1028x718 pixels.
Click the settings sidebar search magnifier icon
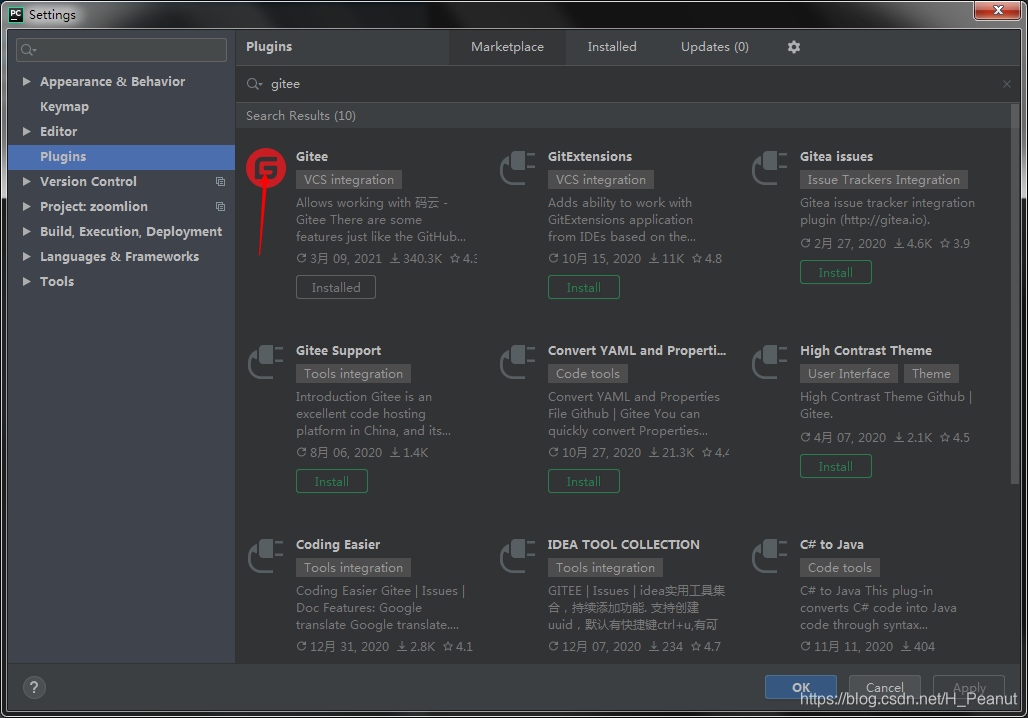click(x=28, y=50)
